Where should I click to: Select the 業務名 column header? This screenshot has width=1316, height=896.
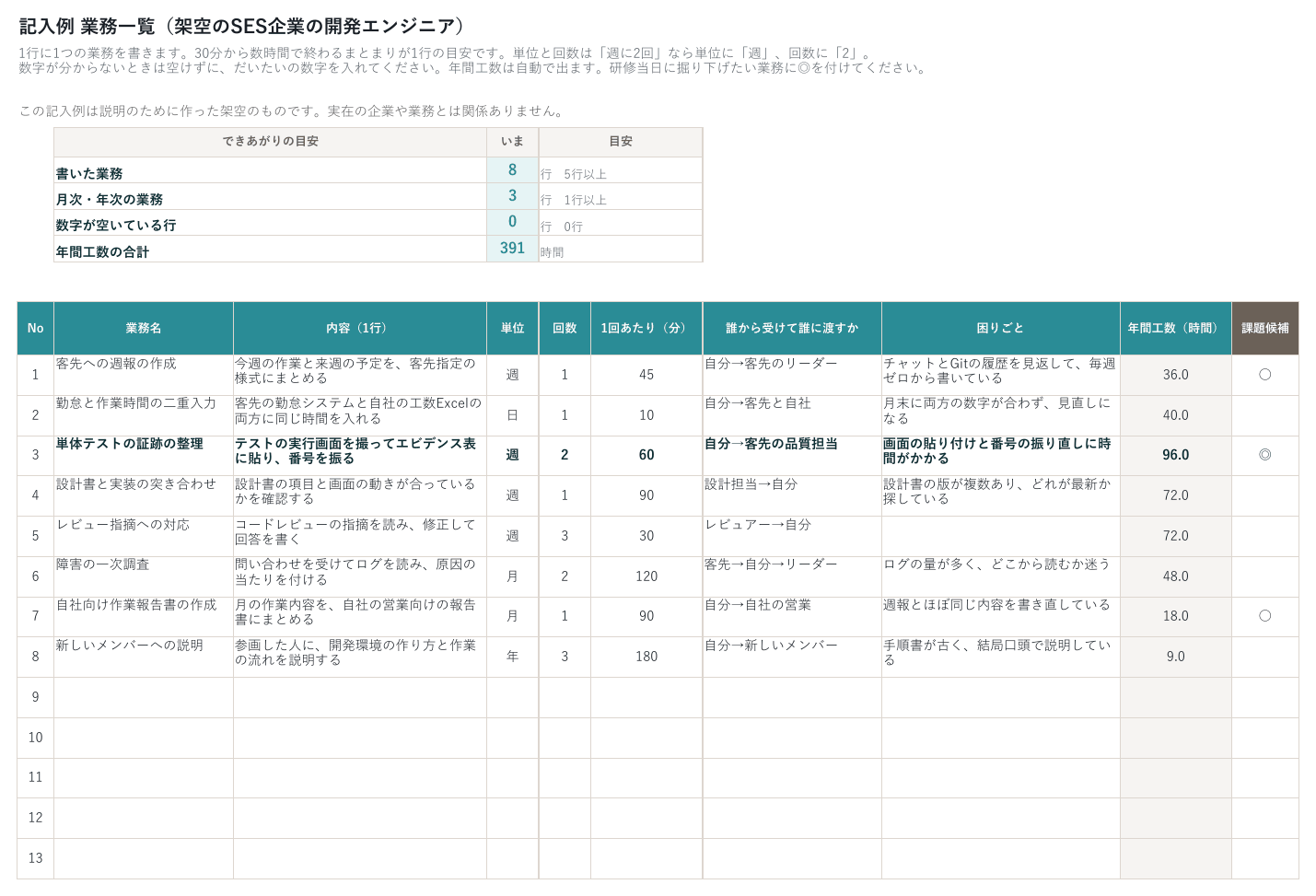pos(144,328)
